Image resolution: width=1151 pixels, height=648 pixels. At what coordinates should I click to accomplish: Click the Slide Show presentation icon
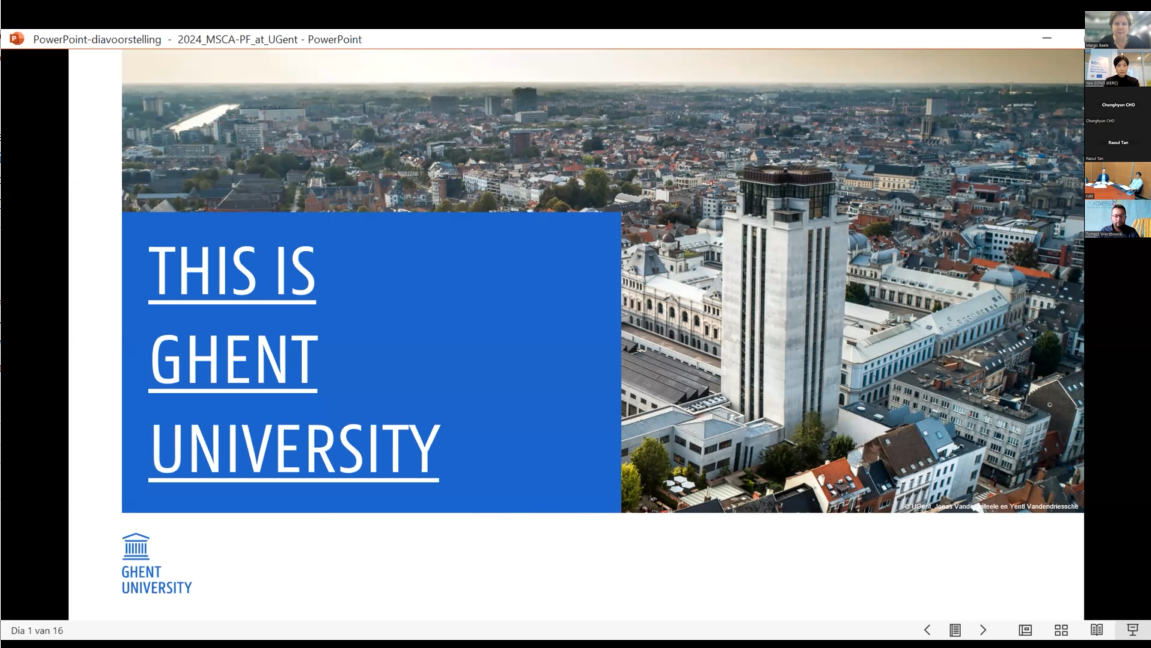pos(1133,630)
